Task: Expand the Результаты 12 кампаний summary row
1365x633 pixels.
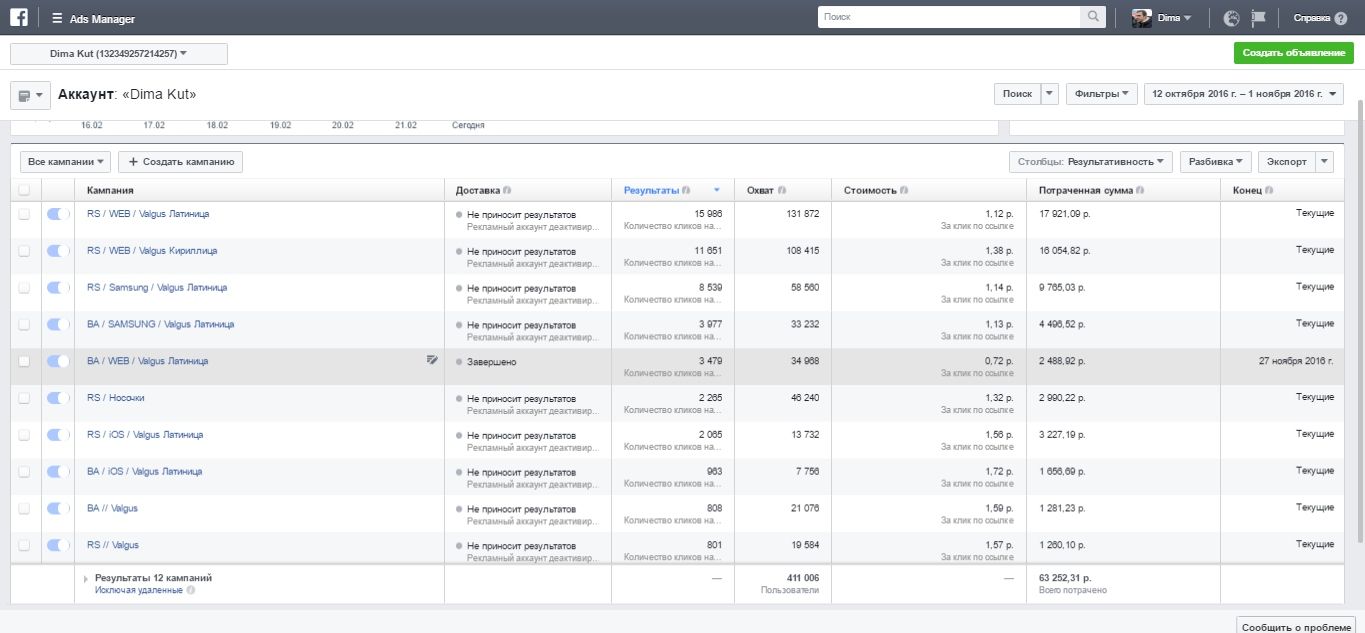Action: coord(86,579)
